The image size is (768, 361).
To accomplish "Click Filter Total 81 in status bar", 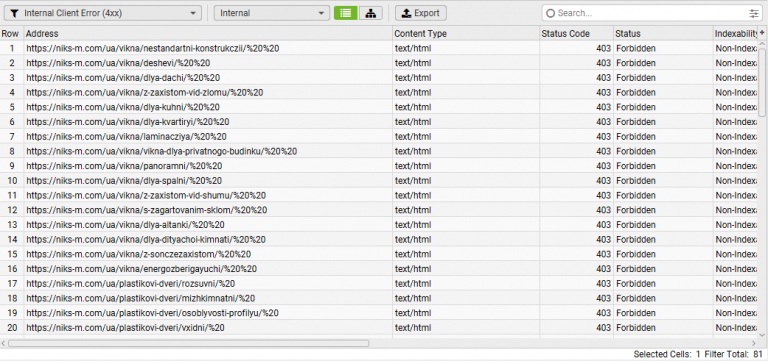I will pyautogui.click(x=734, y=354).
